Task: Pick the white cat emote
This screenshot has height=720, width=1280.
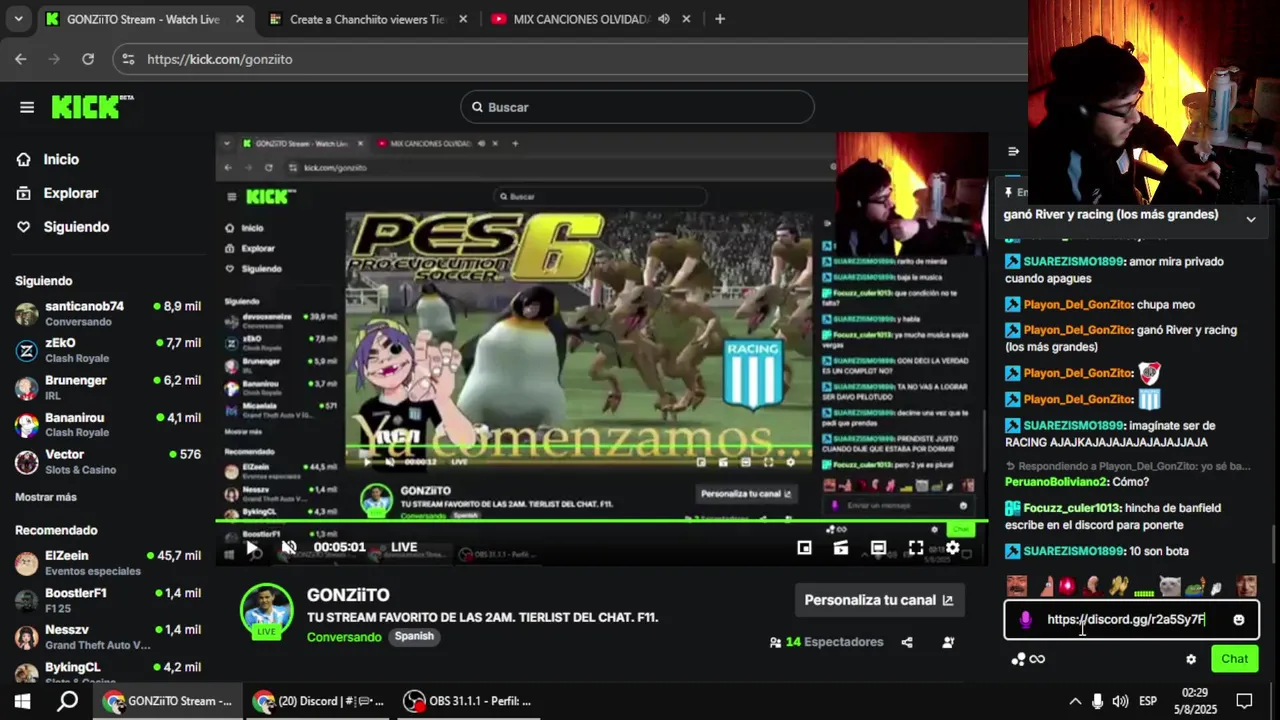Action: 1170,586
